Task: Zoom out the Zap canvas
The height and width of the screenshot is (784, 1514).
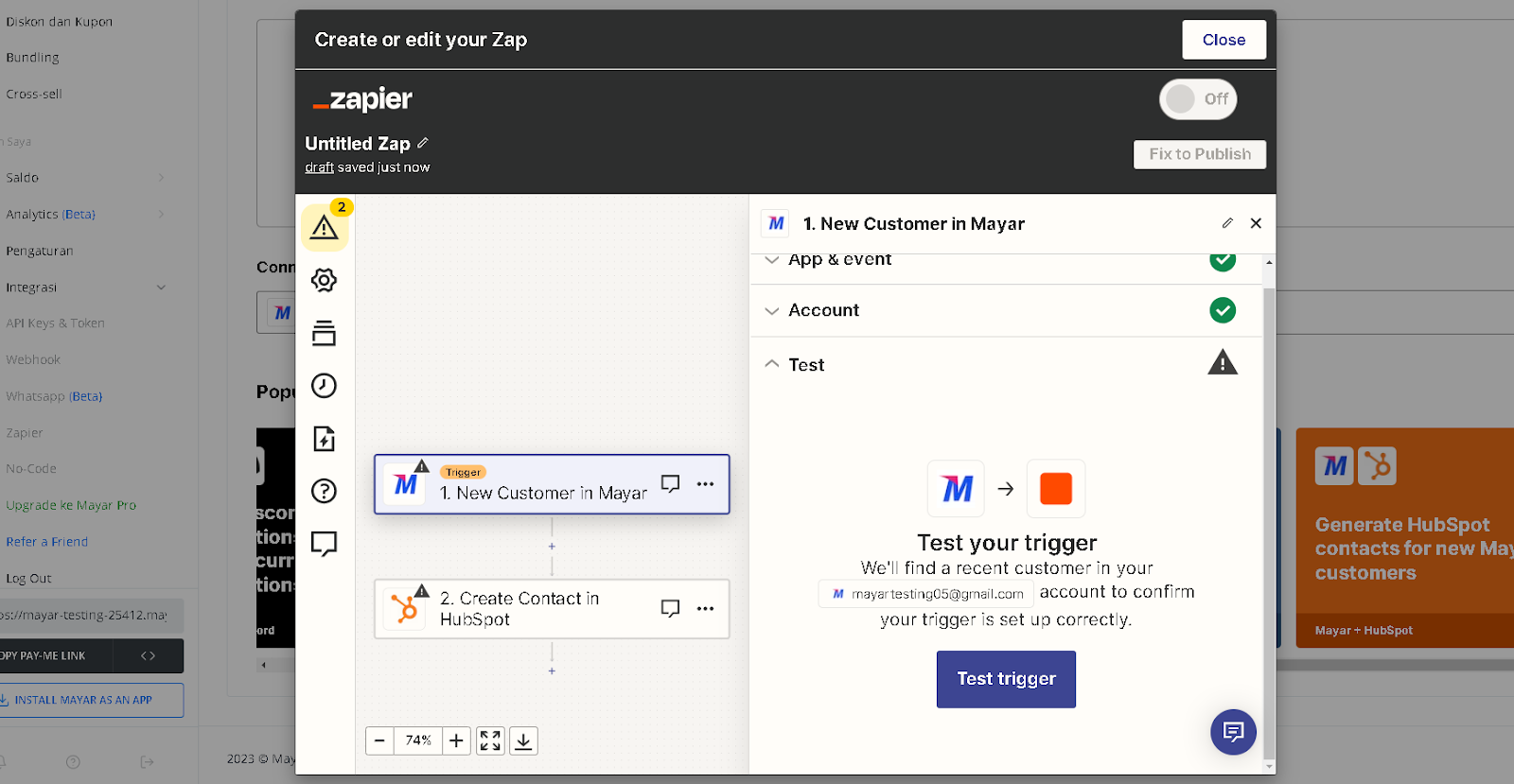Action: coord(379,740)
